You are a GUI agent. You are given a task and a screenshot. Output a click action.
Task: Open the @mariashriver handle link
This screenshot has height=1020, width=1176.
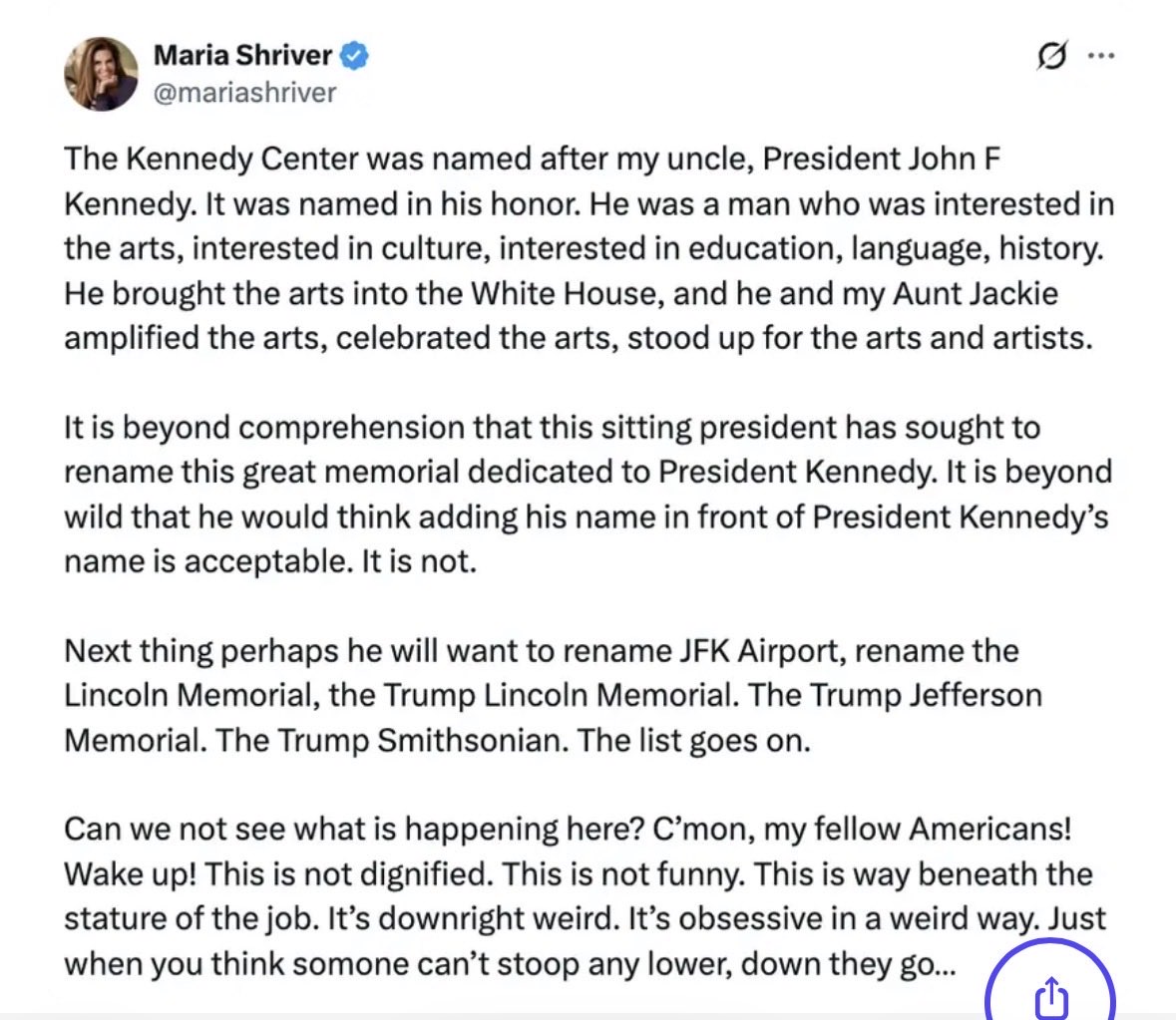tap(244, 93)
